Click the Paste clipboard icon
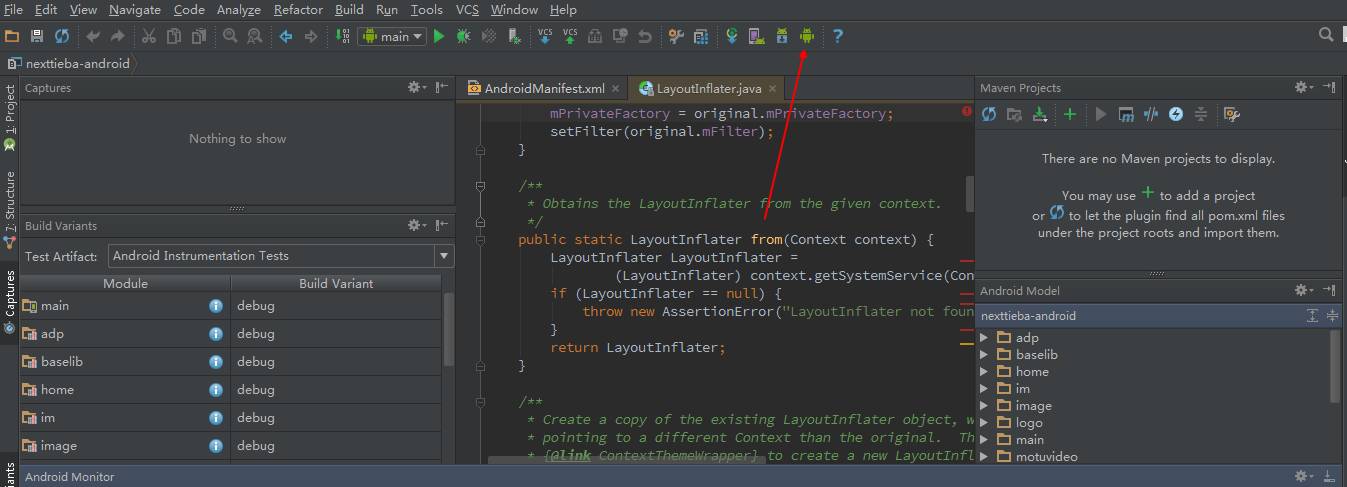The height and width of the screenshot is (487, 1347). tap(199, 36)
